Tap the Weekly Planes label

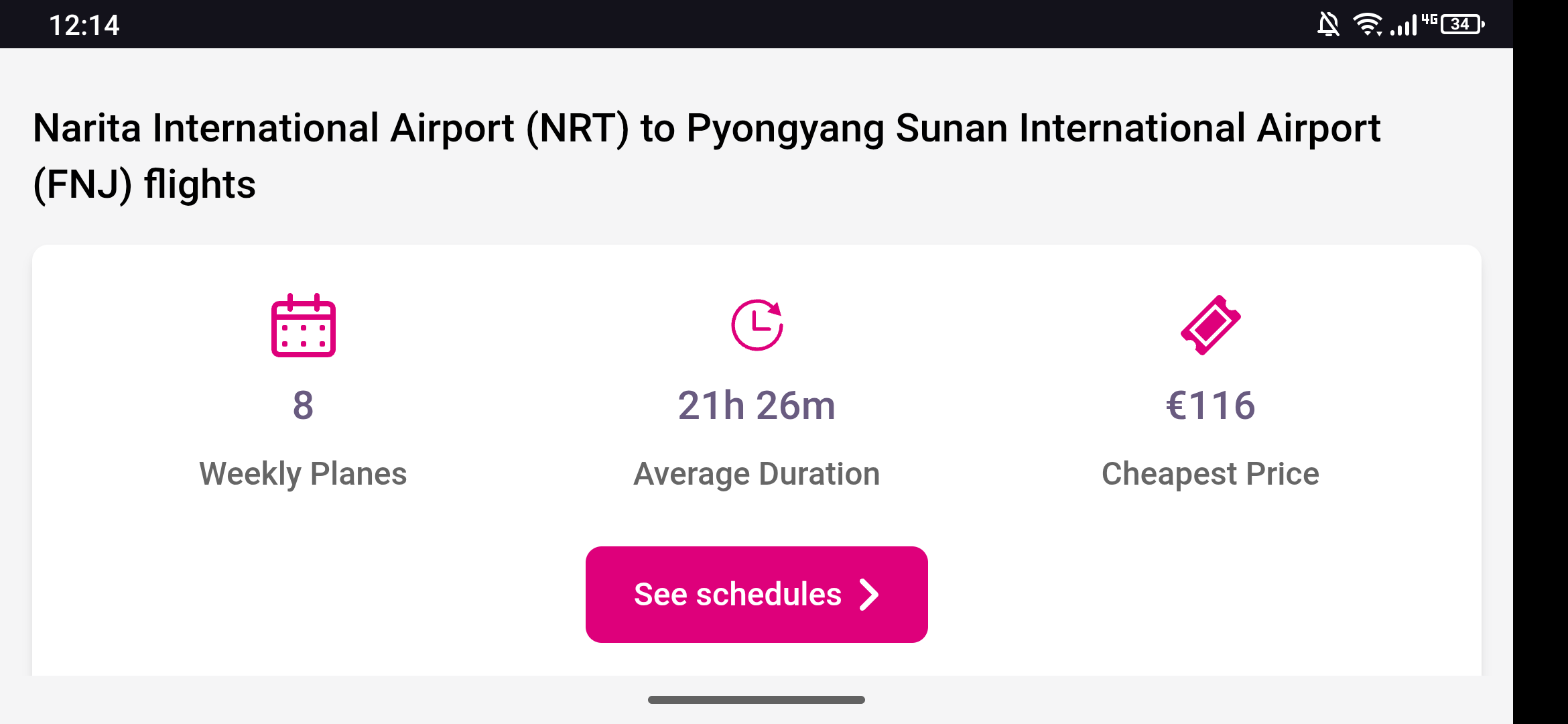pyautogui.click(x=303, y=474)
